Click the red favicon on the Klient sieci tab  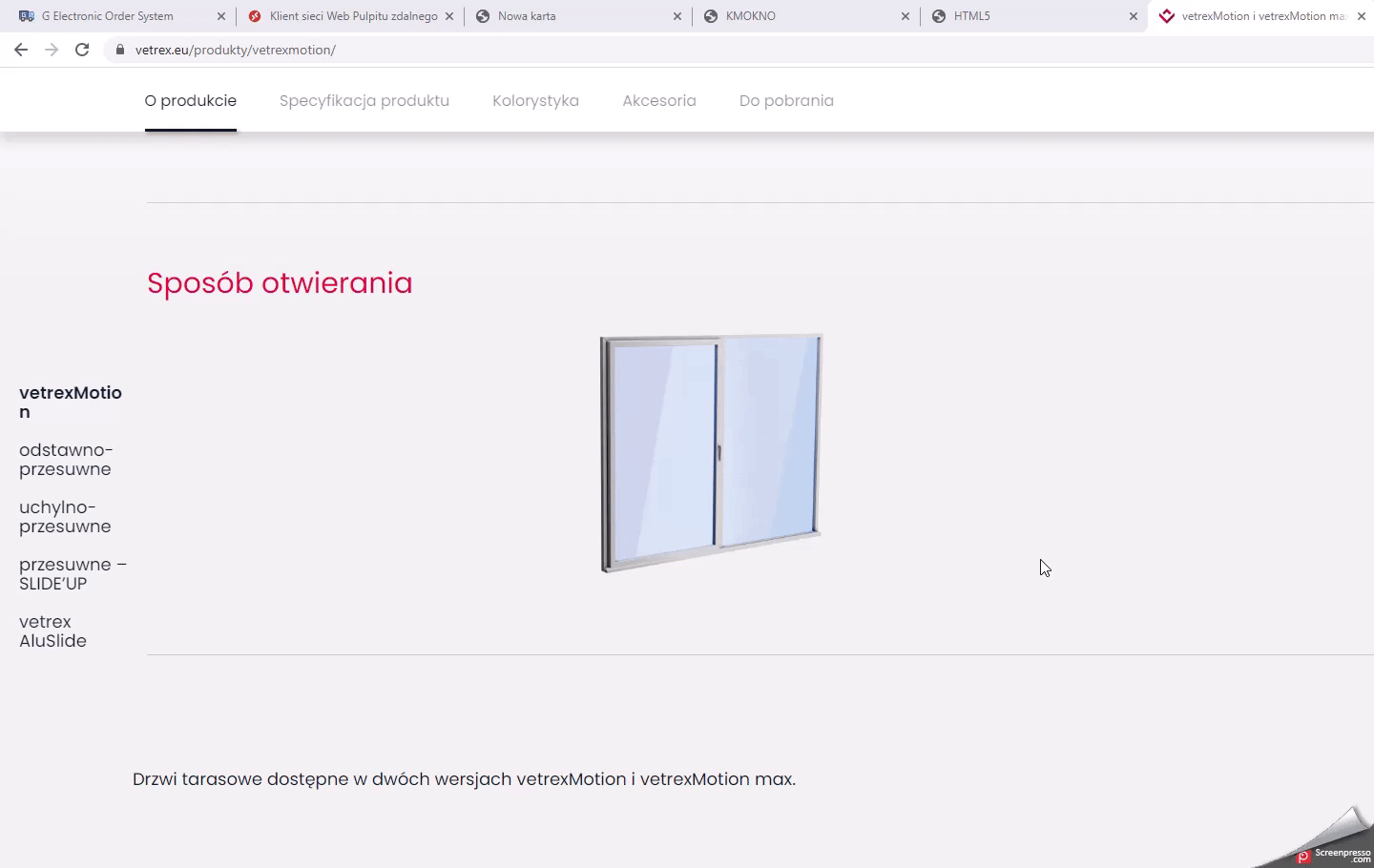coord(255,15)
